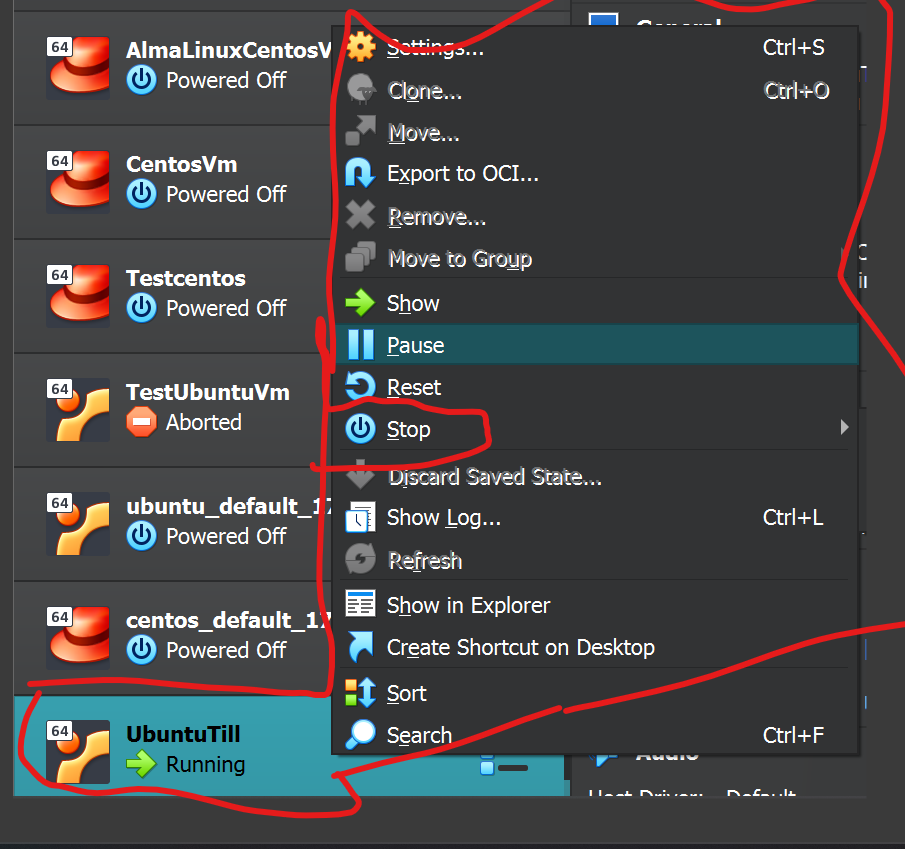905x849 pixels.
Task: Click the Move arrow icon
Action: (x=361, y=131)
